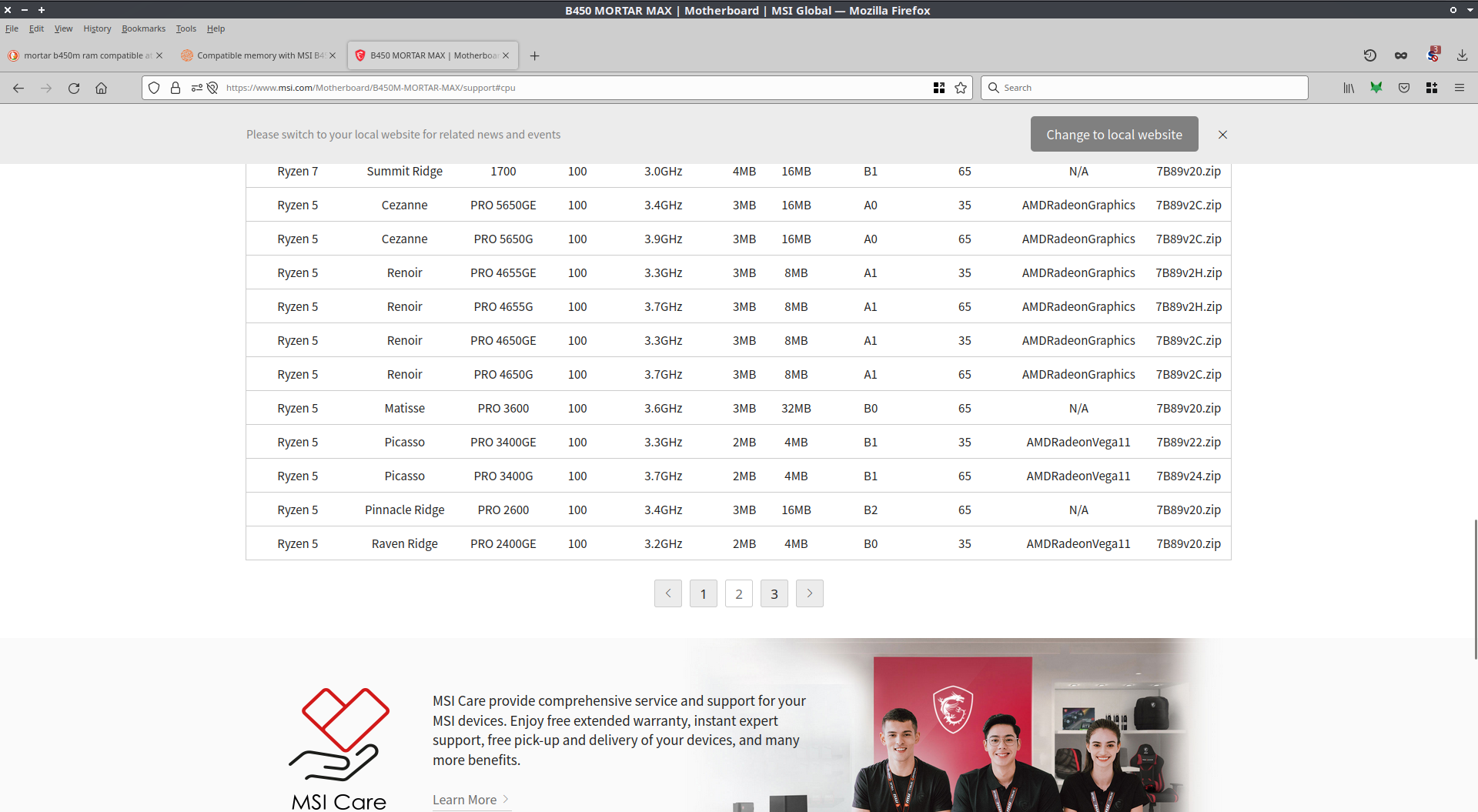
Task: Click the Reload page icon
Action: [74, 89]
